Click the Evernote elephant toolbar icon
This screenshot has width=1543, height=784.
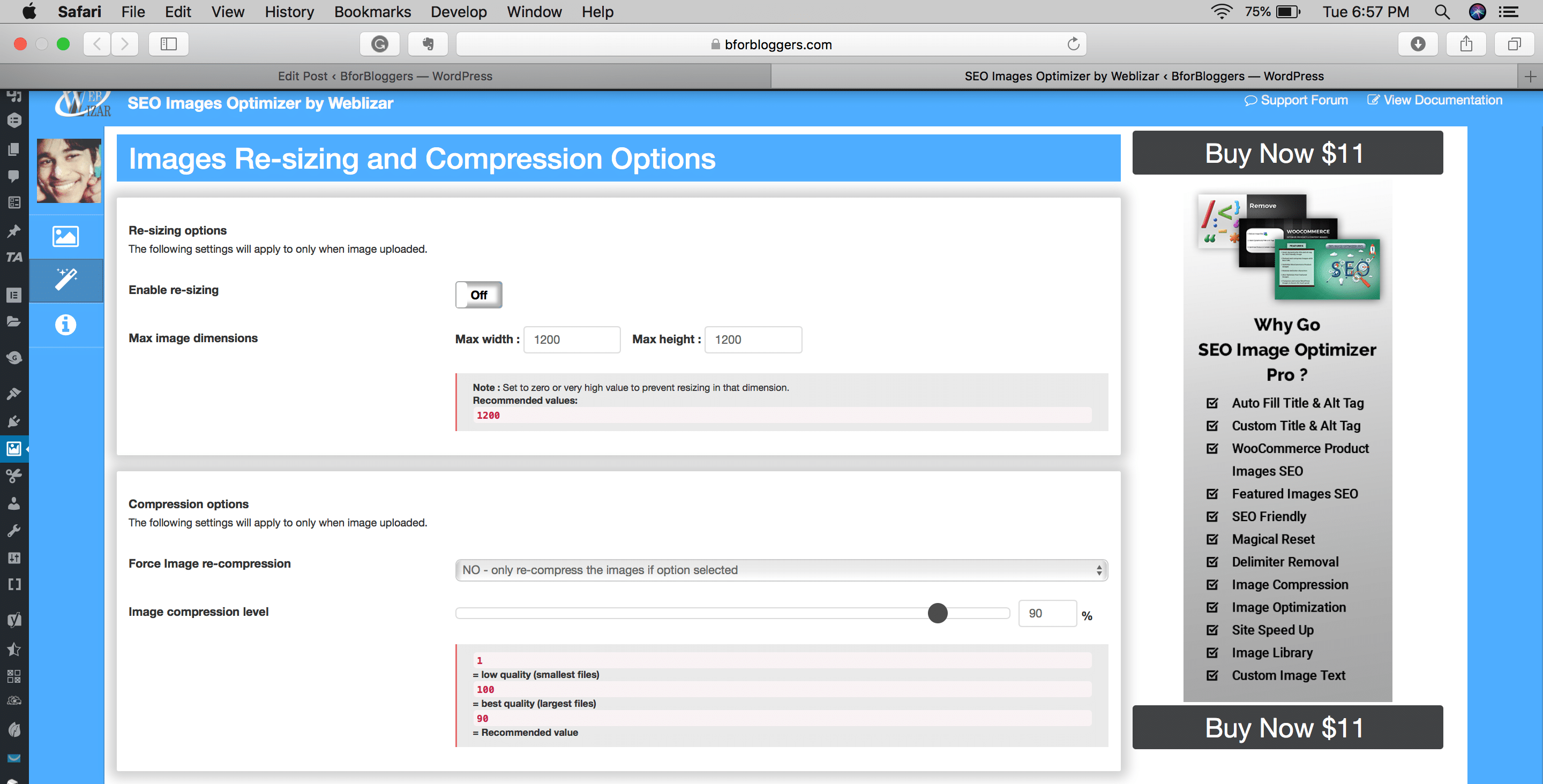[428, 44]
